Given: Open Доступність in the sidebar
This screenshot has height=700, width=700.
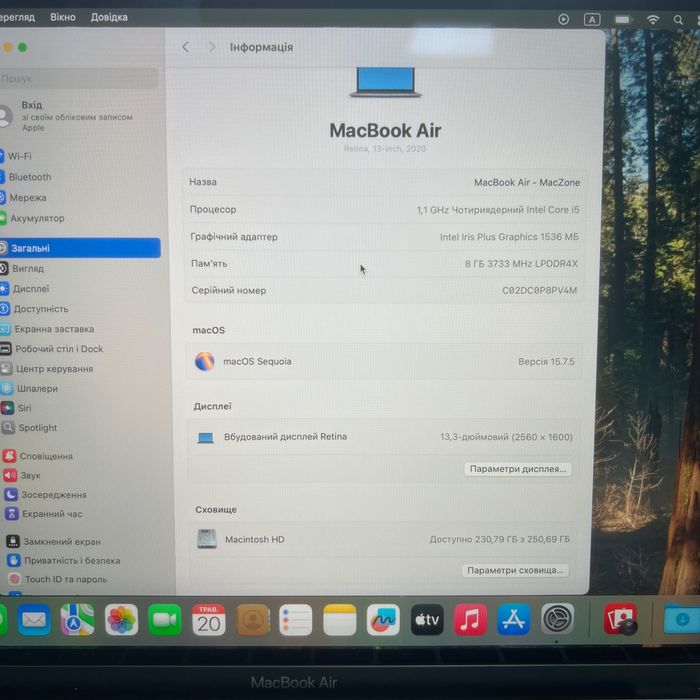Looking at the screenshot, I should pos(80,308).
